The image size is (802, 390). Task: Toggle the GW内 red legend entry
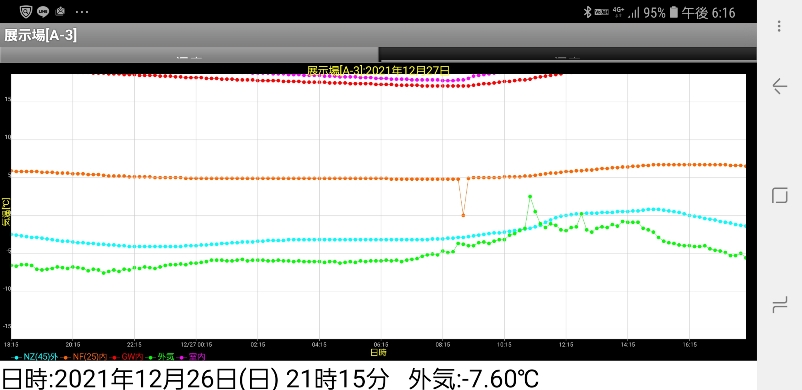coord(127,356)
